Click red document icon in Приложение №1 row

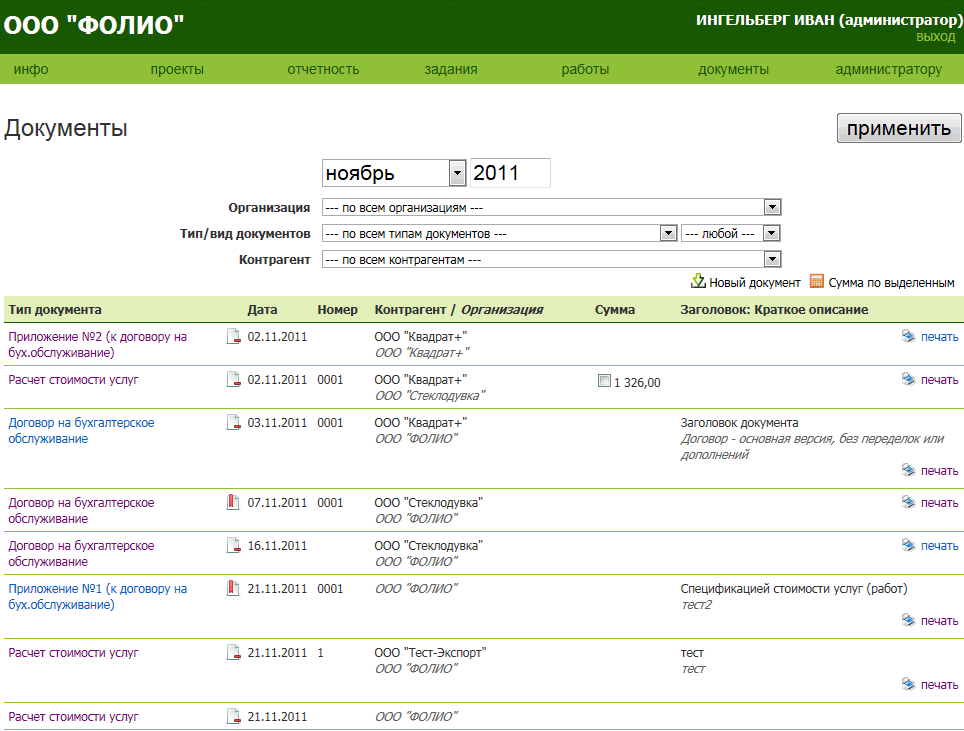point(233,588)
